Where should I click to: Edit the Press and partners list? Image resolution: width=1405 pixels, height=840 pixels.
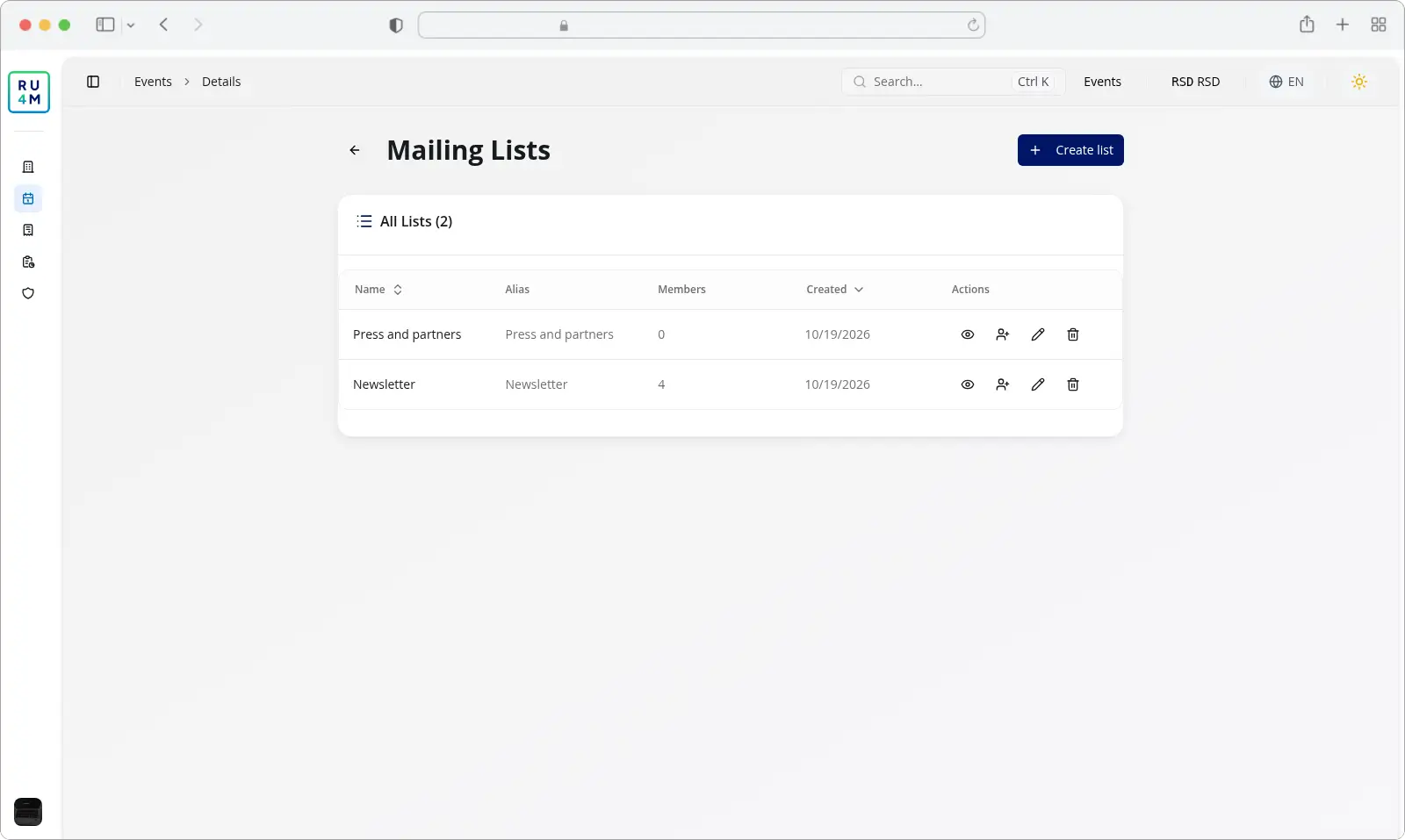tap(1038, 334)
